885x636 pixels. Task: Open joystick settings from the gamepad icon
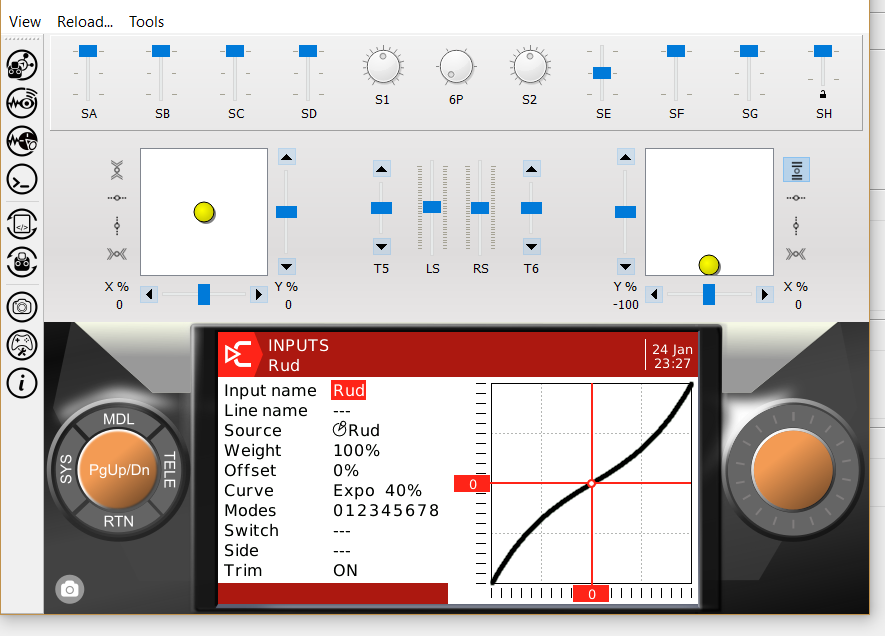click(x=22, y=345)
